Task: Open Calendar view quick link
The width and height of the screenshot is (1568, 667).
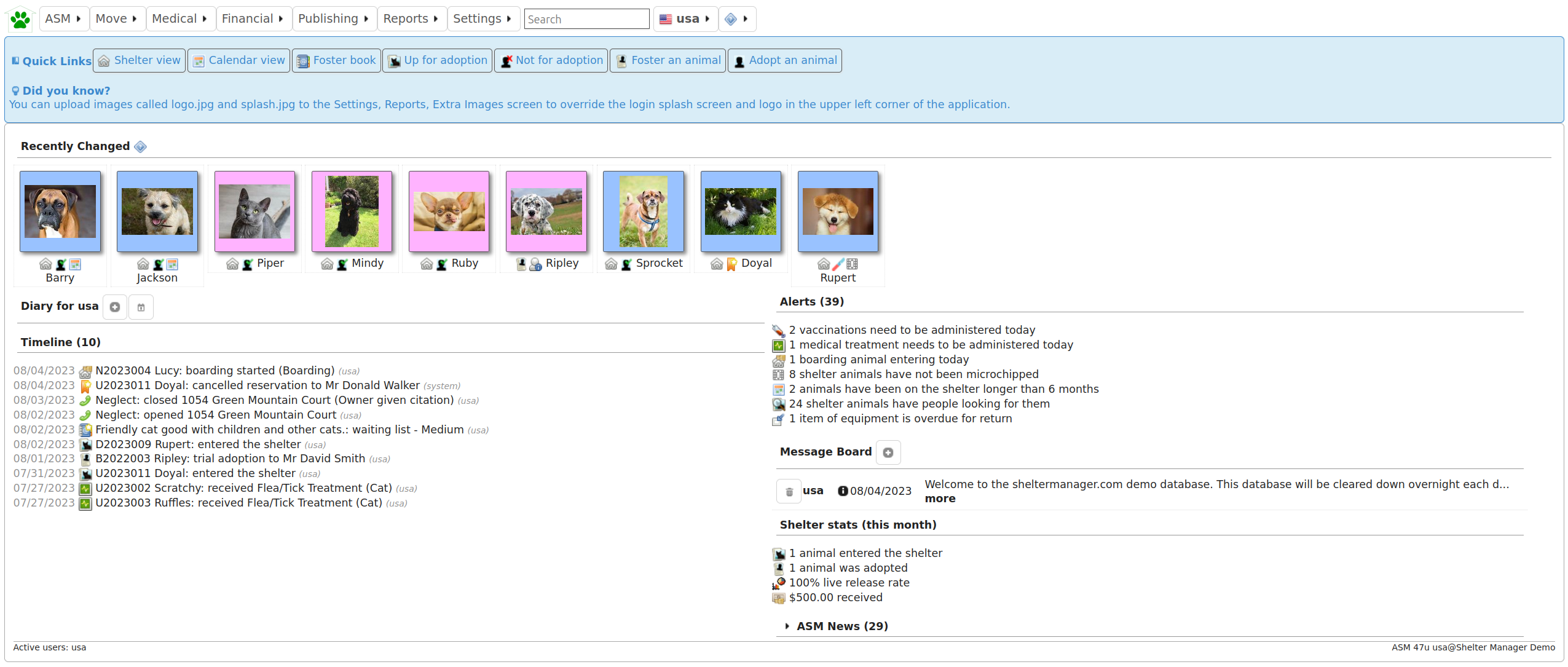Action: (238, 61)
